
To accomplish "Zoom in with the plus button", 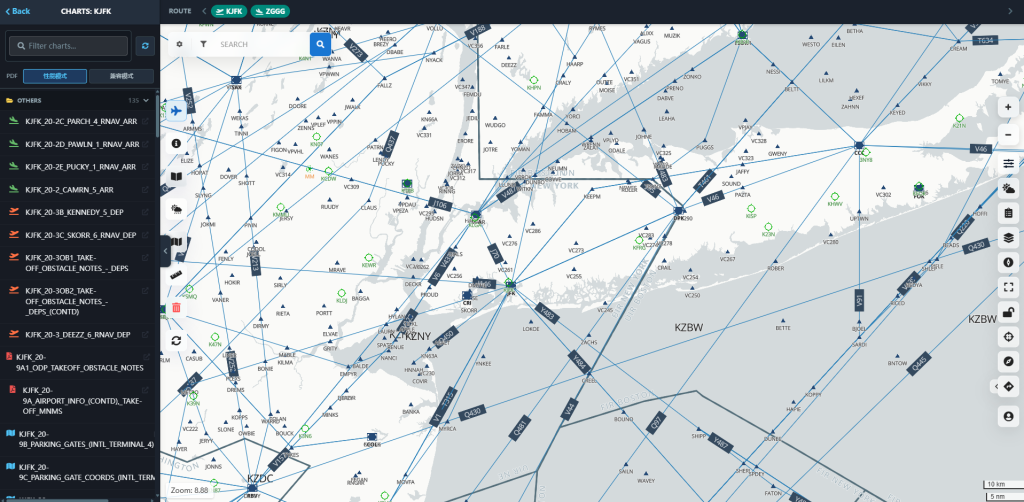I will pos(1009,107).
